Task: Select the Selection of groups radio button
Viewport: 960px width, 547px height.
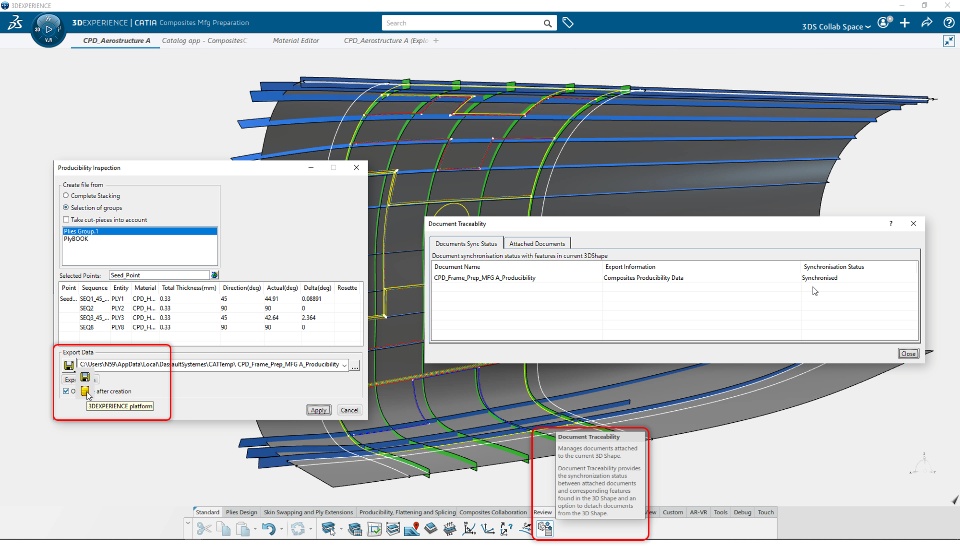Action: pos(66,207)
